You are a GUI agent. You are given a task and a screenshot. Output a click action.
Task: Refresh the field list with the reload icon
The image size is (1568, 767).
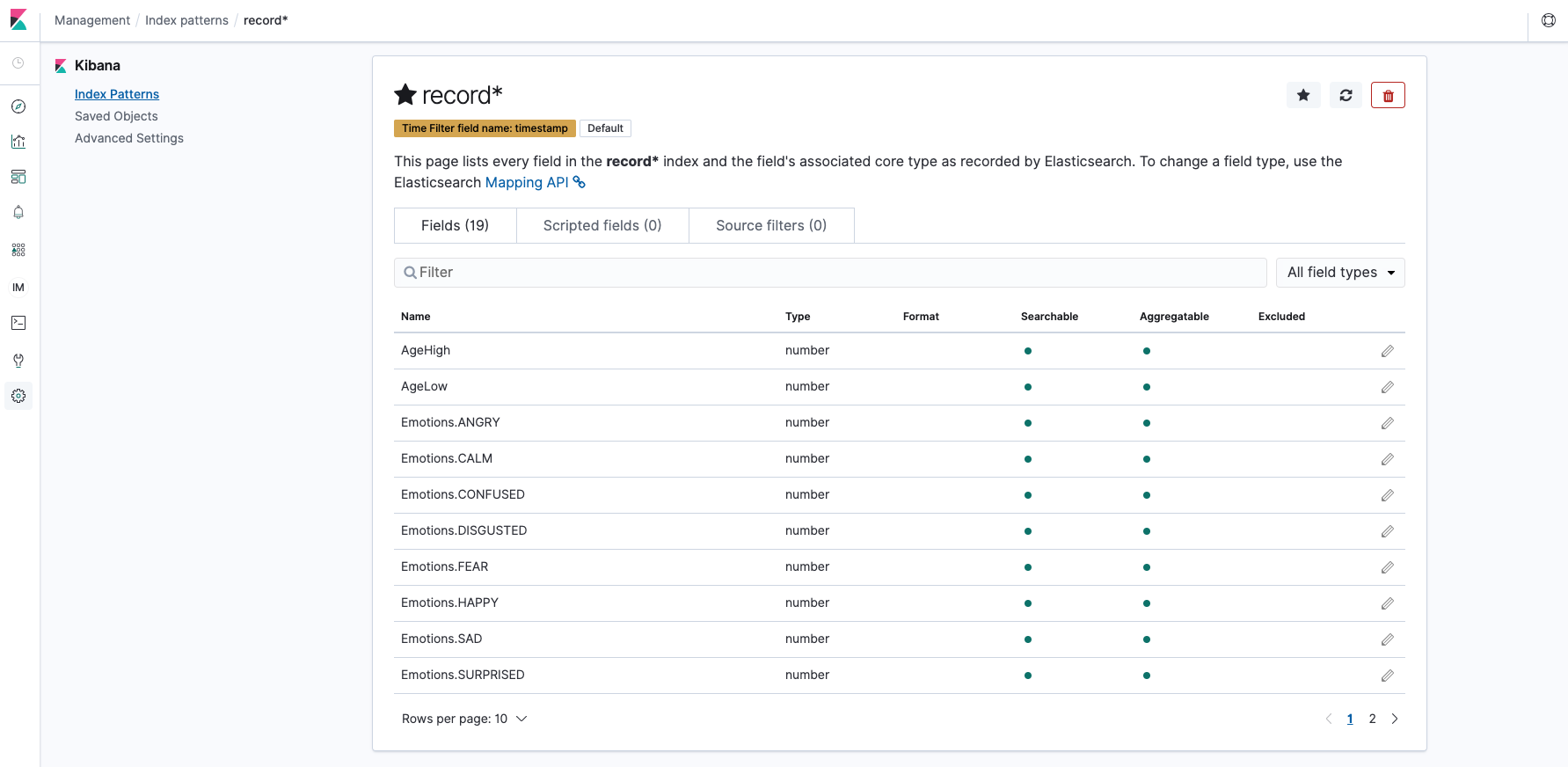1346,95
